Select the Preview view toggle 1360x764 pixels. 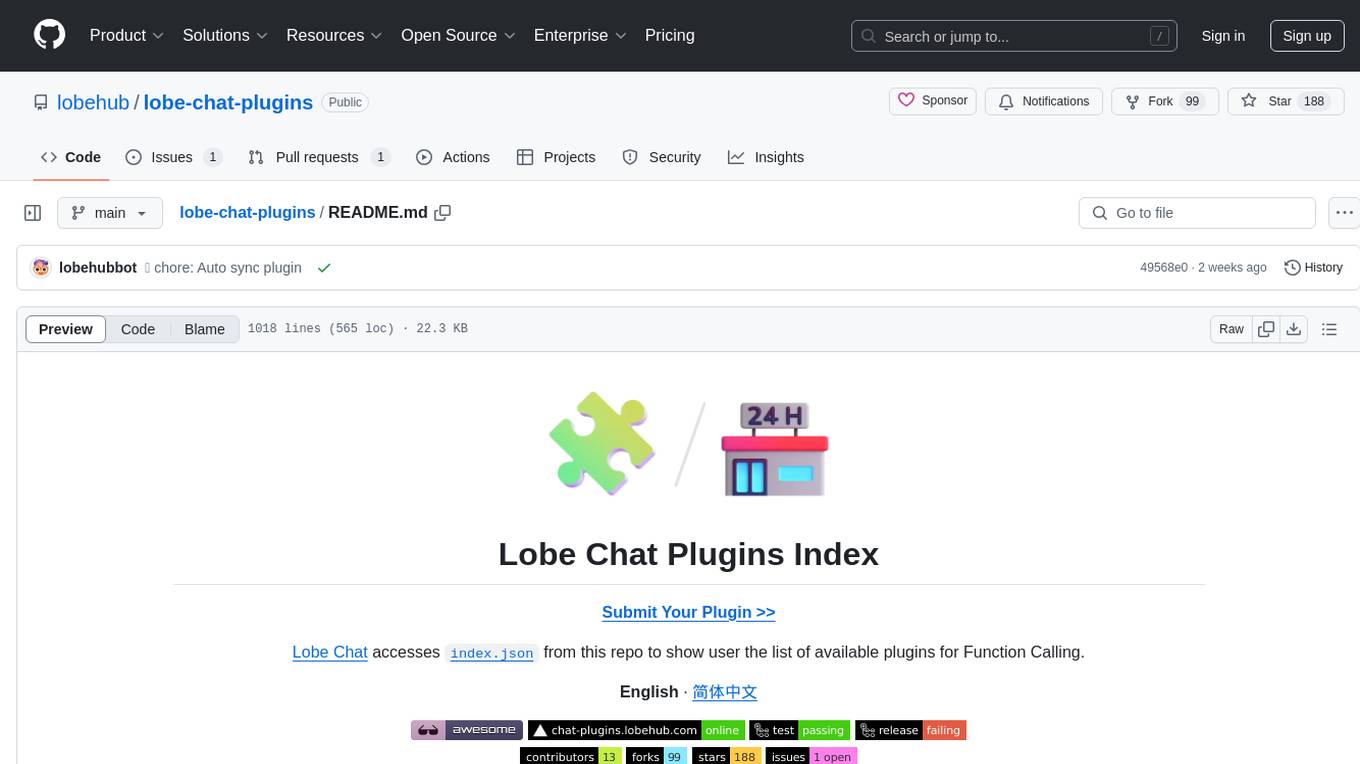pyautogui.click(x=66, y=329)
